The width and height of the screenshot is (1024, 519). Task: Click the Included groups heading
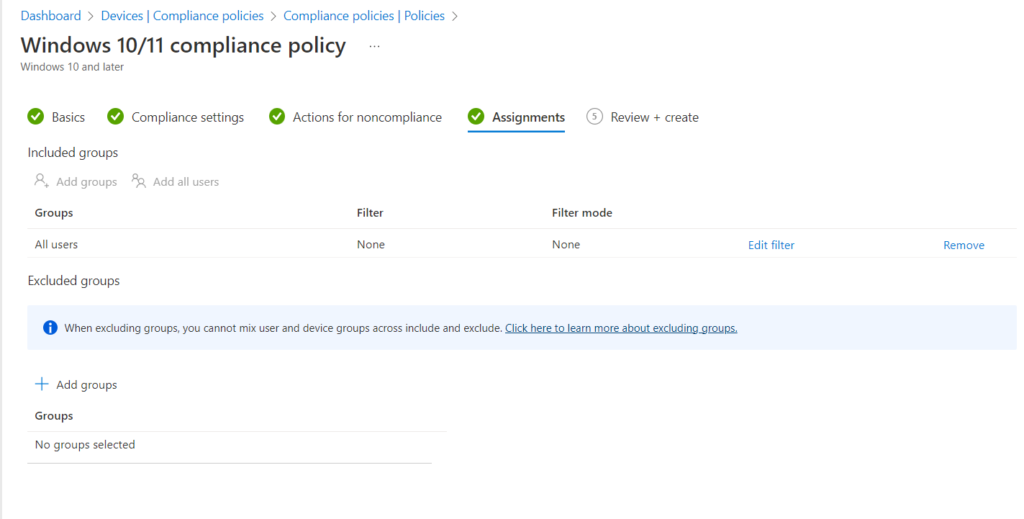click(72, 153)
